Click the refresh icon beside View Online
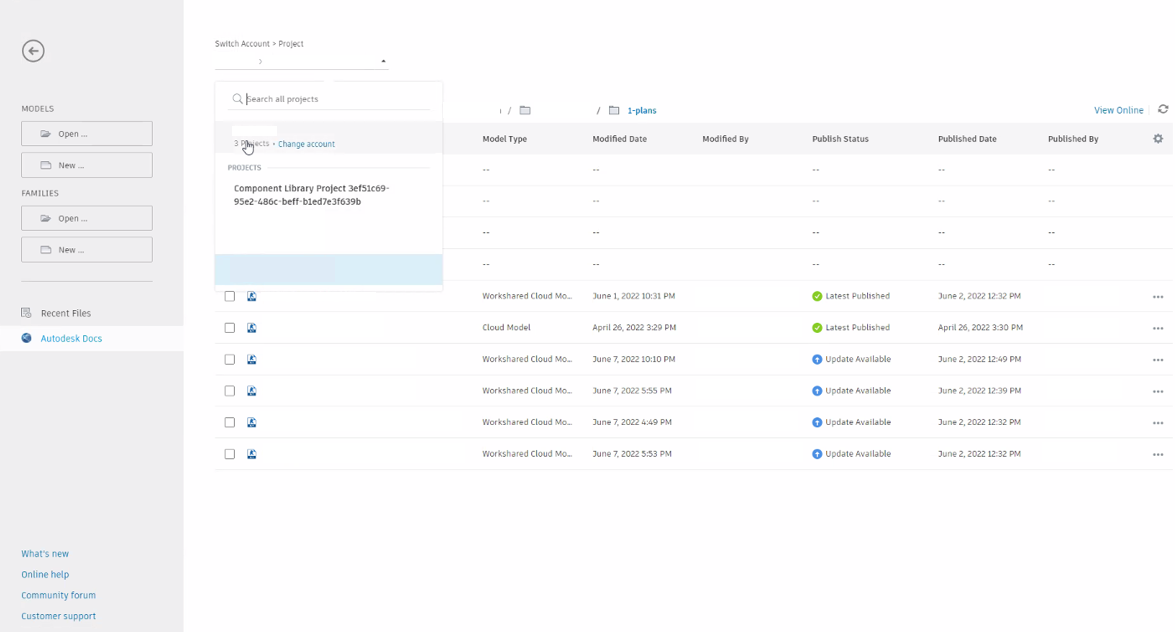The image size is (1175, 632). click(1162, 110)
